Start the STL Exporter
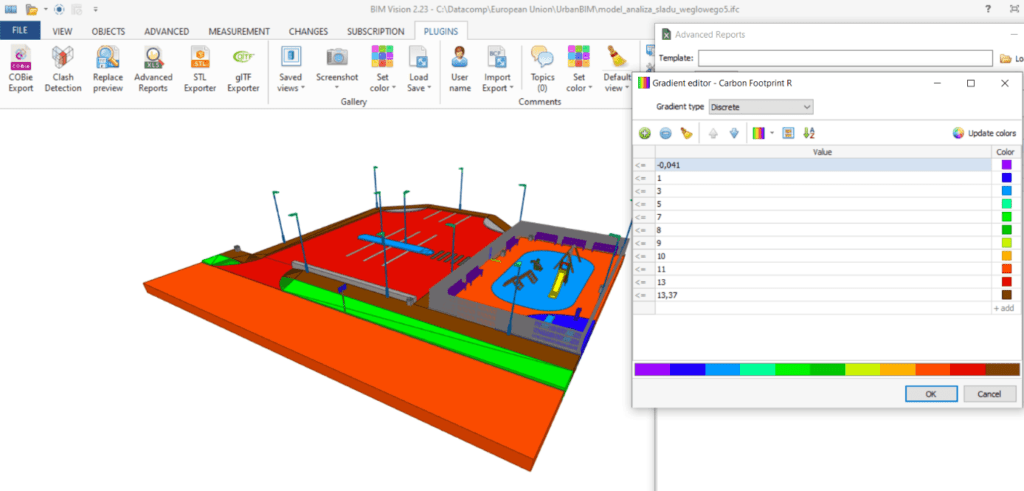1024x491 pixels. coord(198,68)
